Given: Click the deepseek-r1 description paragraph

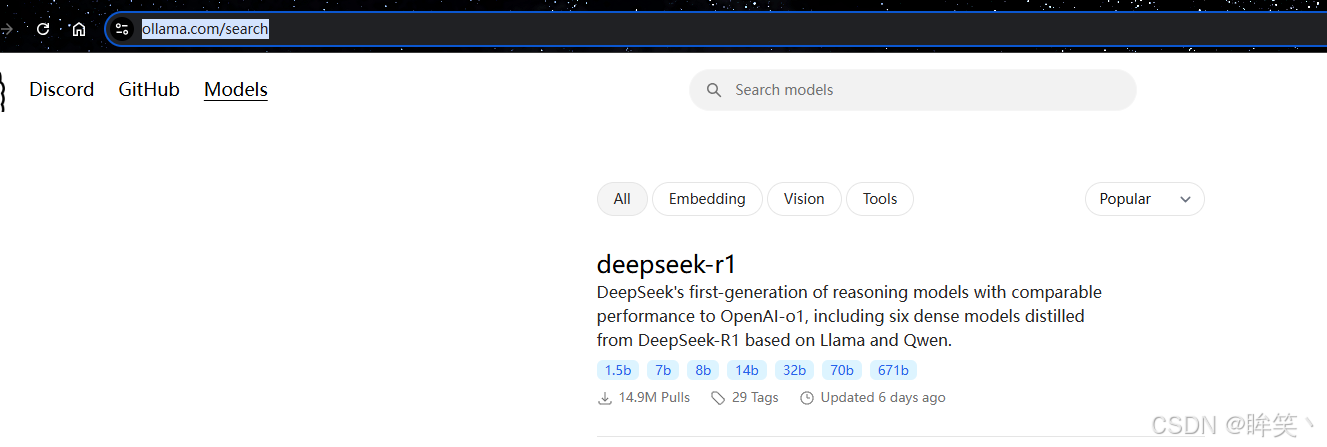Looking at the screenshot, I should click(x=849, y=316).
